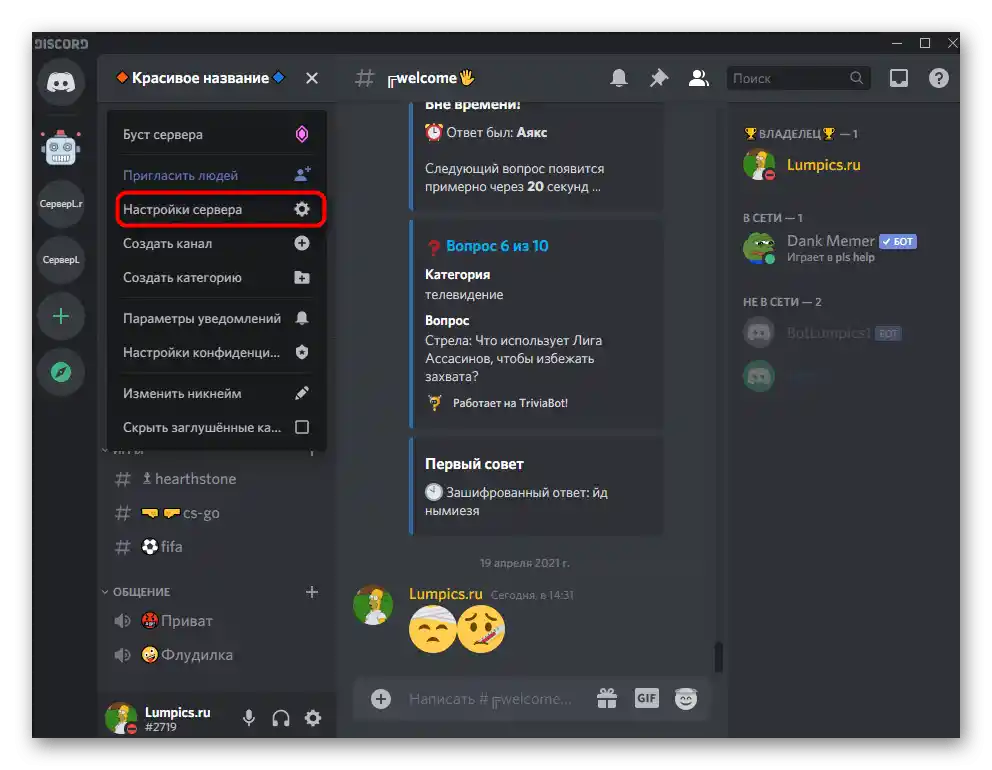
Task: Click the bandaged face emoji in chat
Action: pos(432,629)
